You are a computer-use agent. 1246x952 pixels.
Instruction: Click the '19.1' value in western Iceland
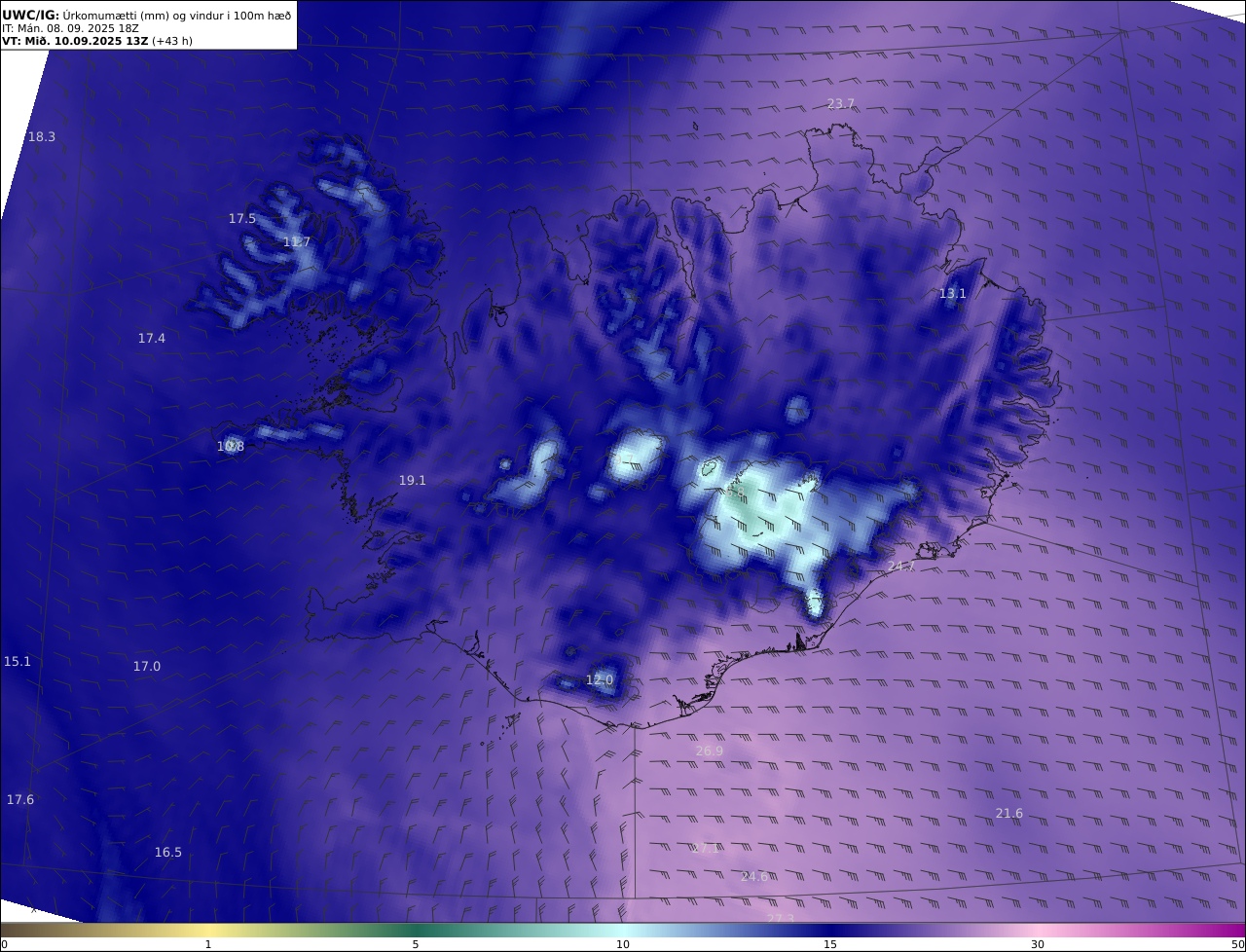pos(413,481)
